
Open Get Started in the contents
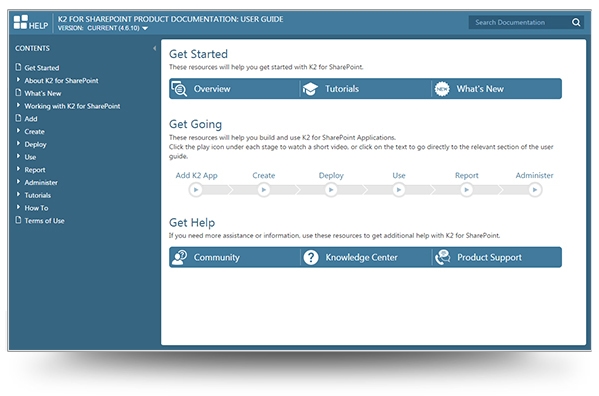pyautogui.click(x=42, y=68)
